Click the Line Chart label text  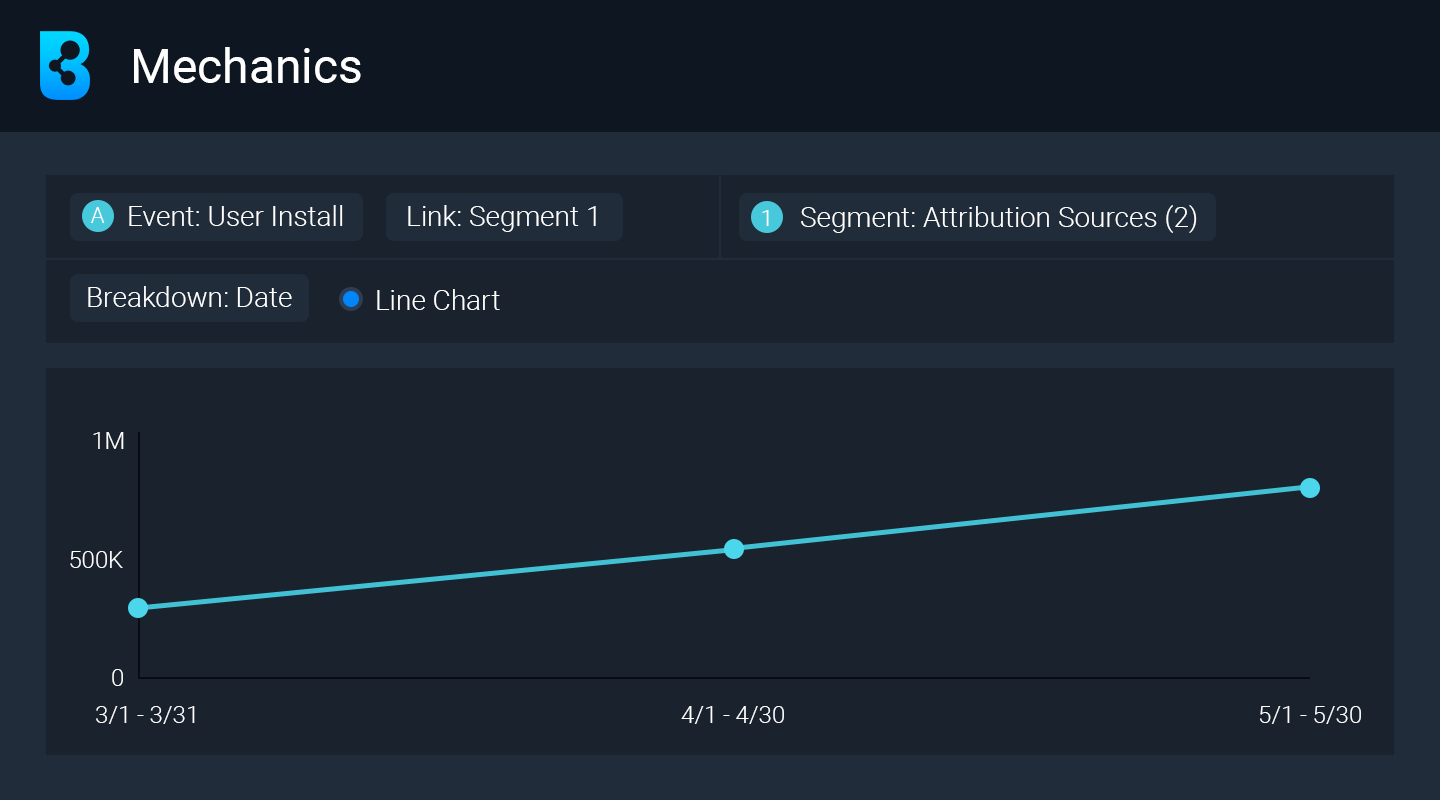437,300
